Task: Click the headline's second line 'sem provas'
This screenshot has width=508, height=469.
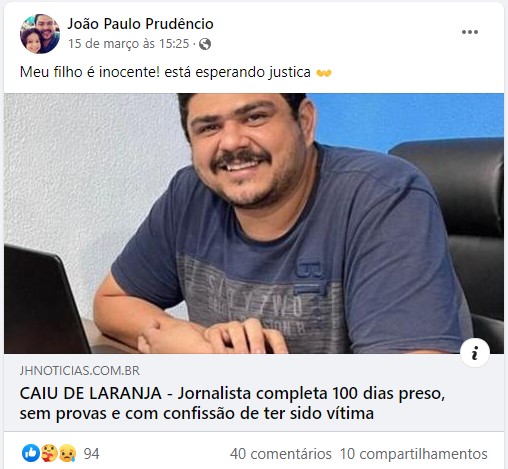Action: pyautogui.click(x=197, y=414)
